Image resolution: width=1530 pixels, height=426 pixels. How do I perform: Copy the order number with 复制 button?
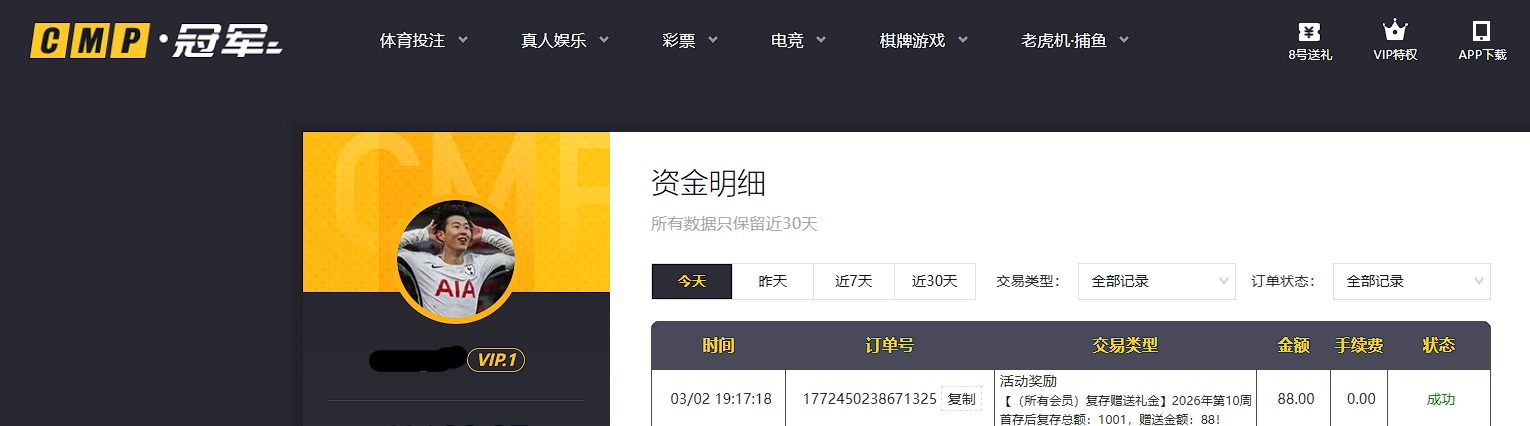pyautogui.click(x=961, y=399)
